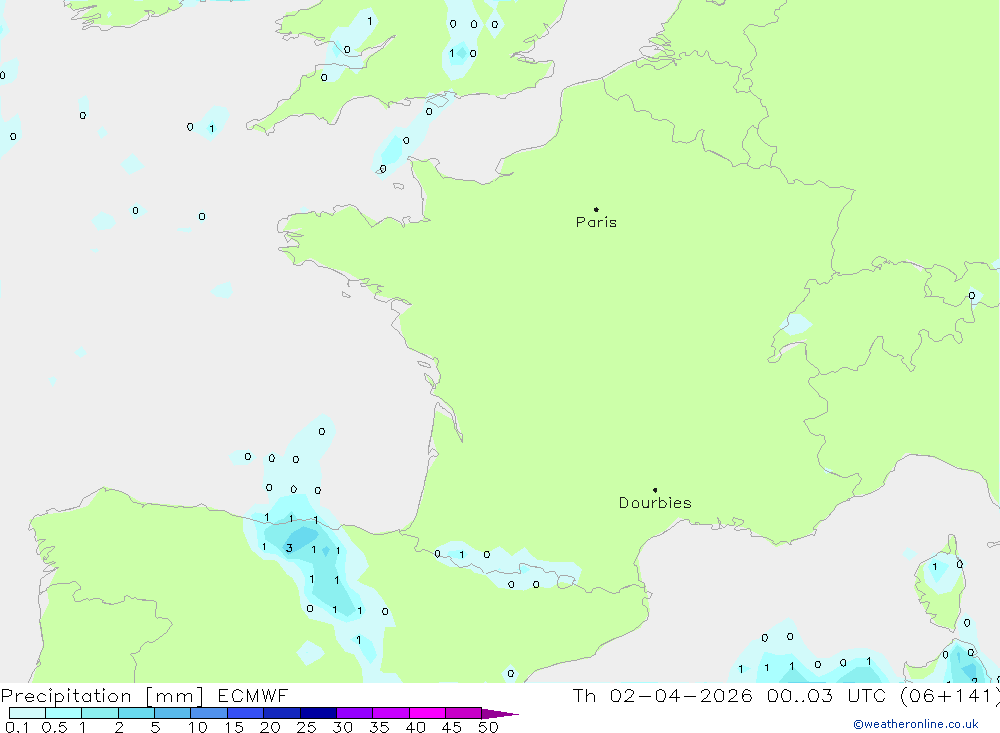
Task: Pick the 10–15 mm blue legend swatch
Action: point(209,713)
